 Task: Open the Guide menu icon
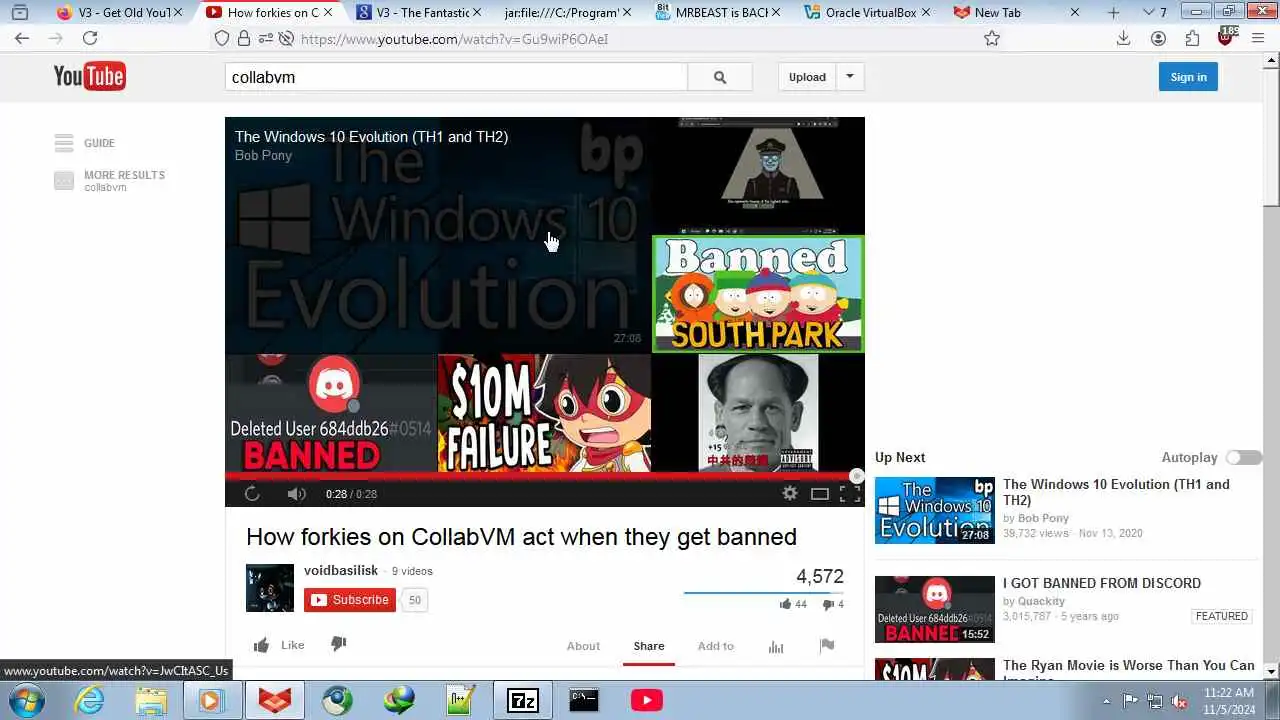64,143
